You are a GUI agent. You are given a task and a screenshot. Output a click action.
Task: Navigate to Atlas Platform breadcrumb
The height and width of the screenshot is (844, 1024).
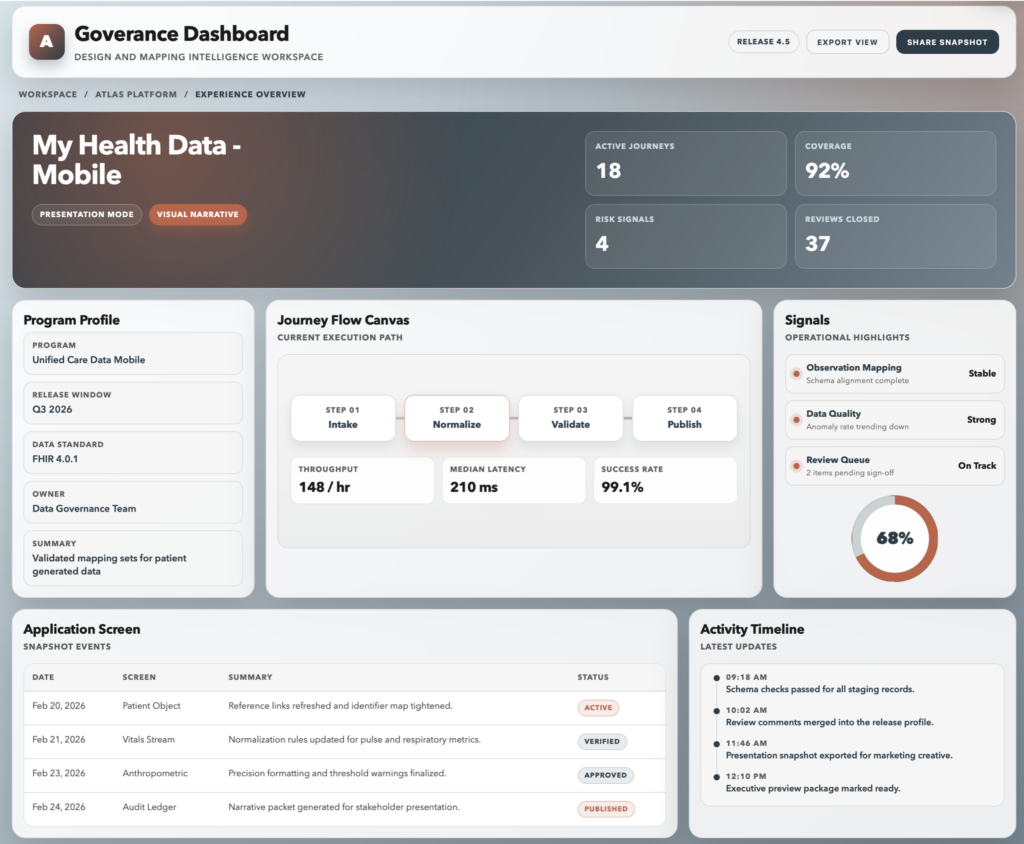pos(137,94)
